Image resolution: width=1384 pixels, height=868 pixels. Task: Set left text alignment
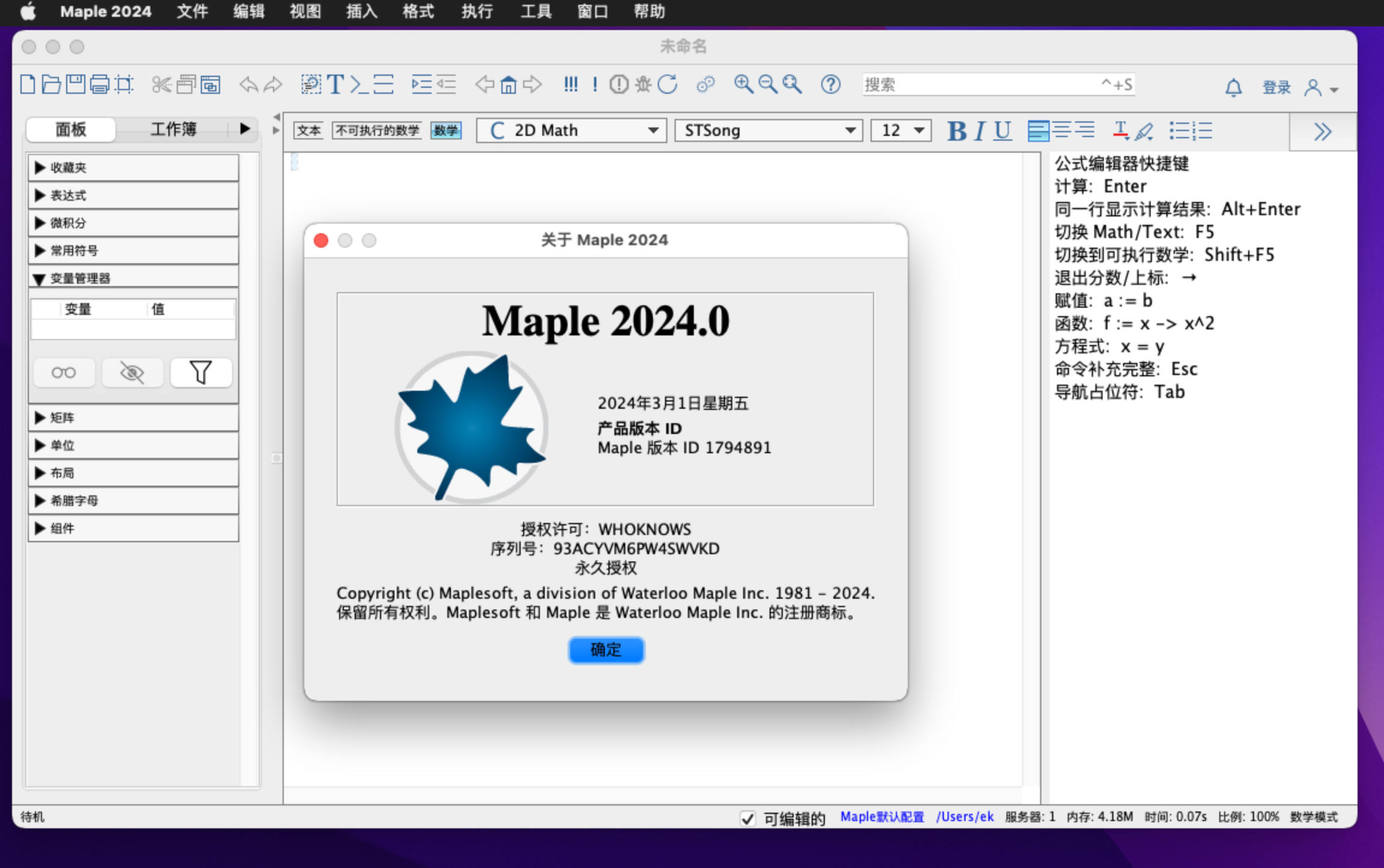point(1038,130)
